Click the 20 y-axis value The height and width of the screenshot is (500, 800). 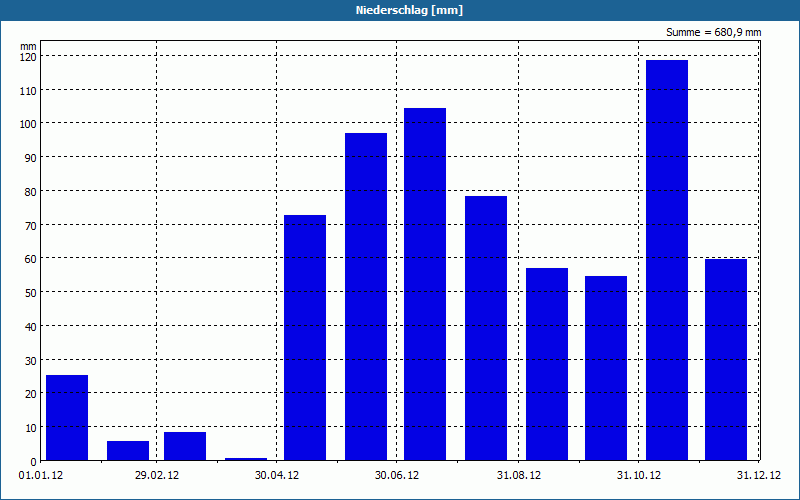31,394
